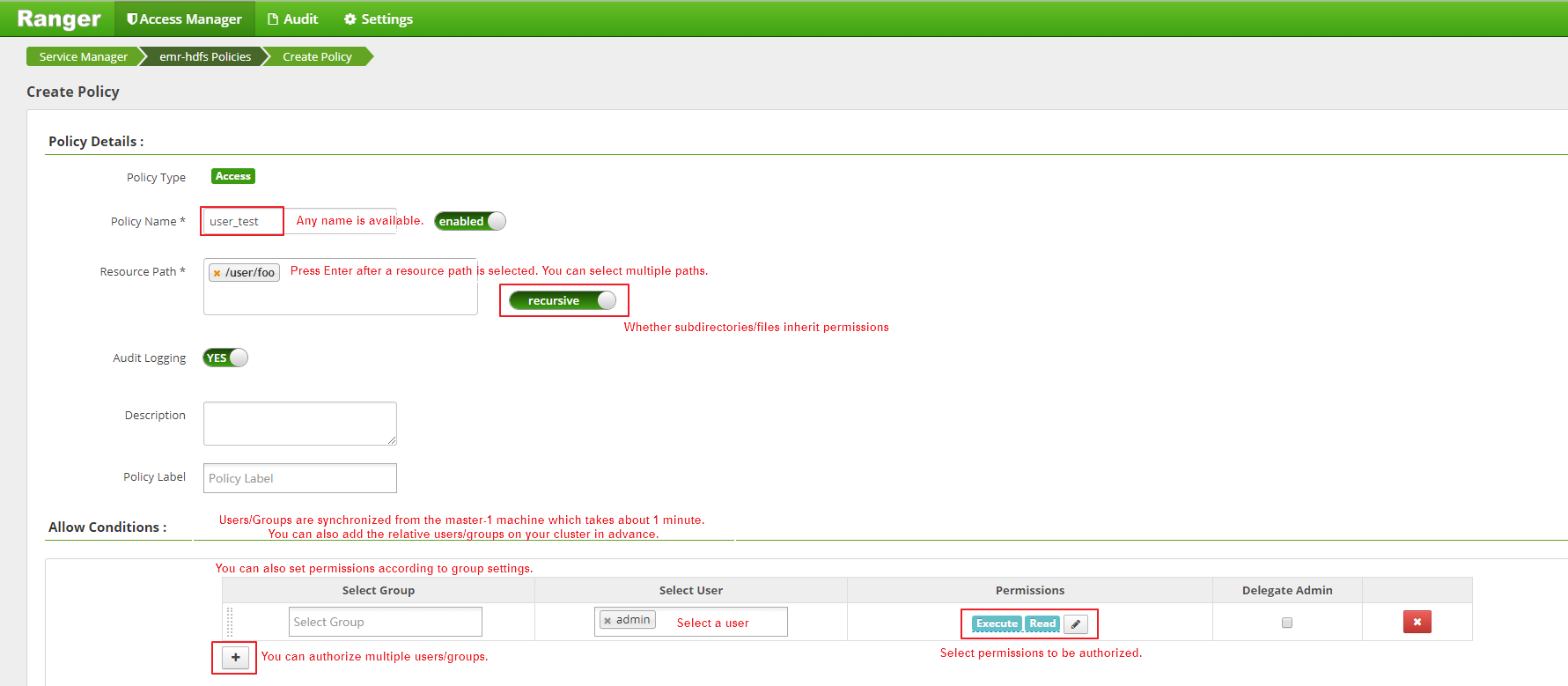Edit permissions with the pencil icon

tap(1076, 623)
